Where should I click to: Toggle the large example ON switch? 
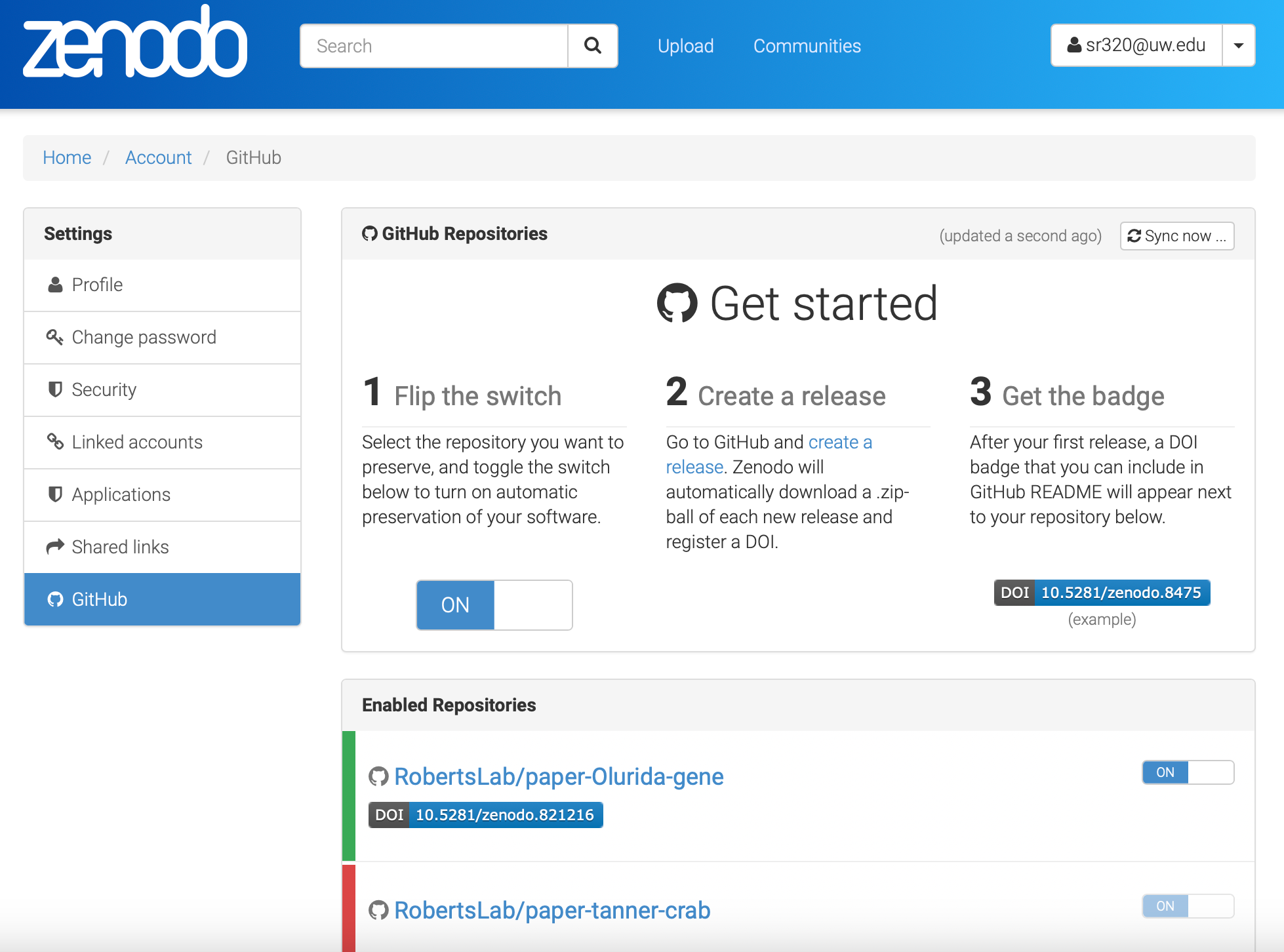tap(494, 605)
